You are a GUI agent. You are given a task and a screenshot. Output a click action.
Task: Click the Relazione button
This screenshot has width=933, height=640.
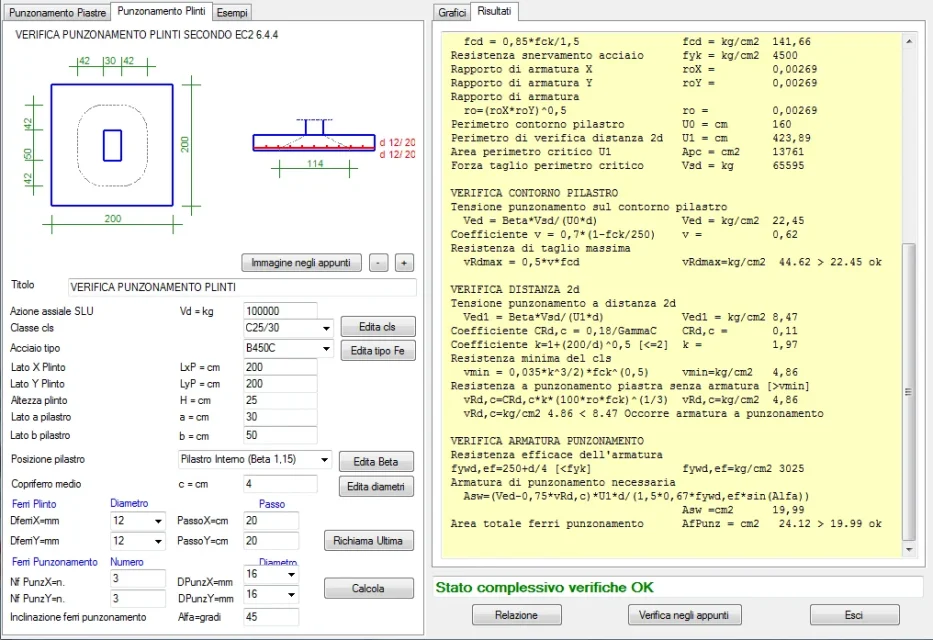516,615
